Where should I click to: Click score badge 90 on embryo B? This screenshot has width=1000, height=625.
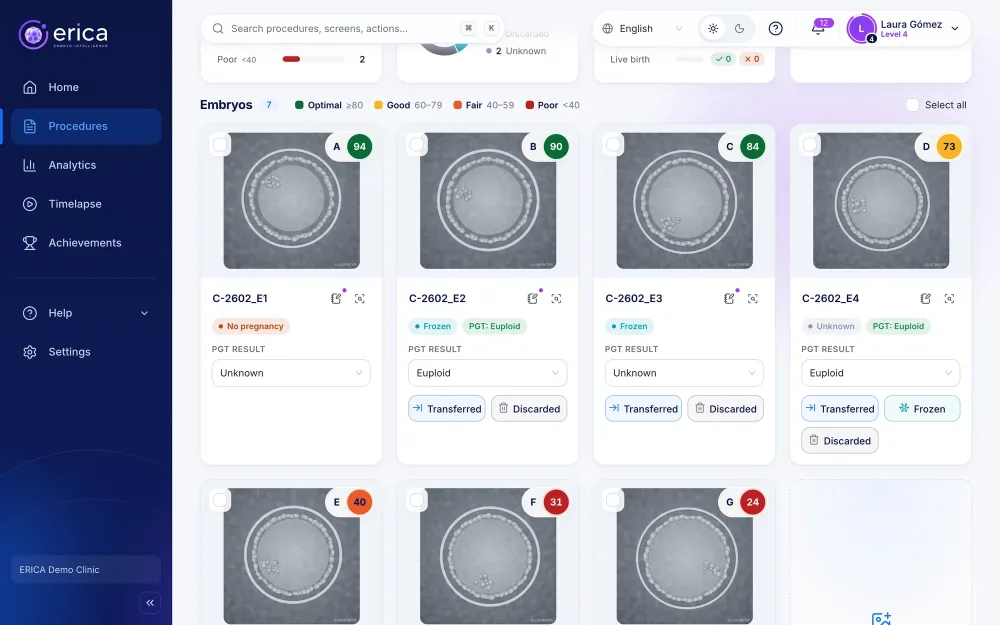coord(556,147)
